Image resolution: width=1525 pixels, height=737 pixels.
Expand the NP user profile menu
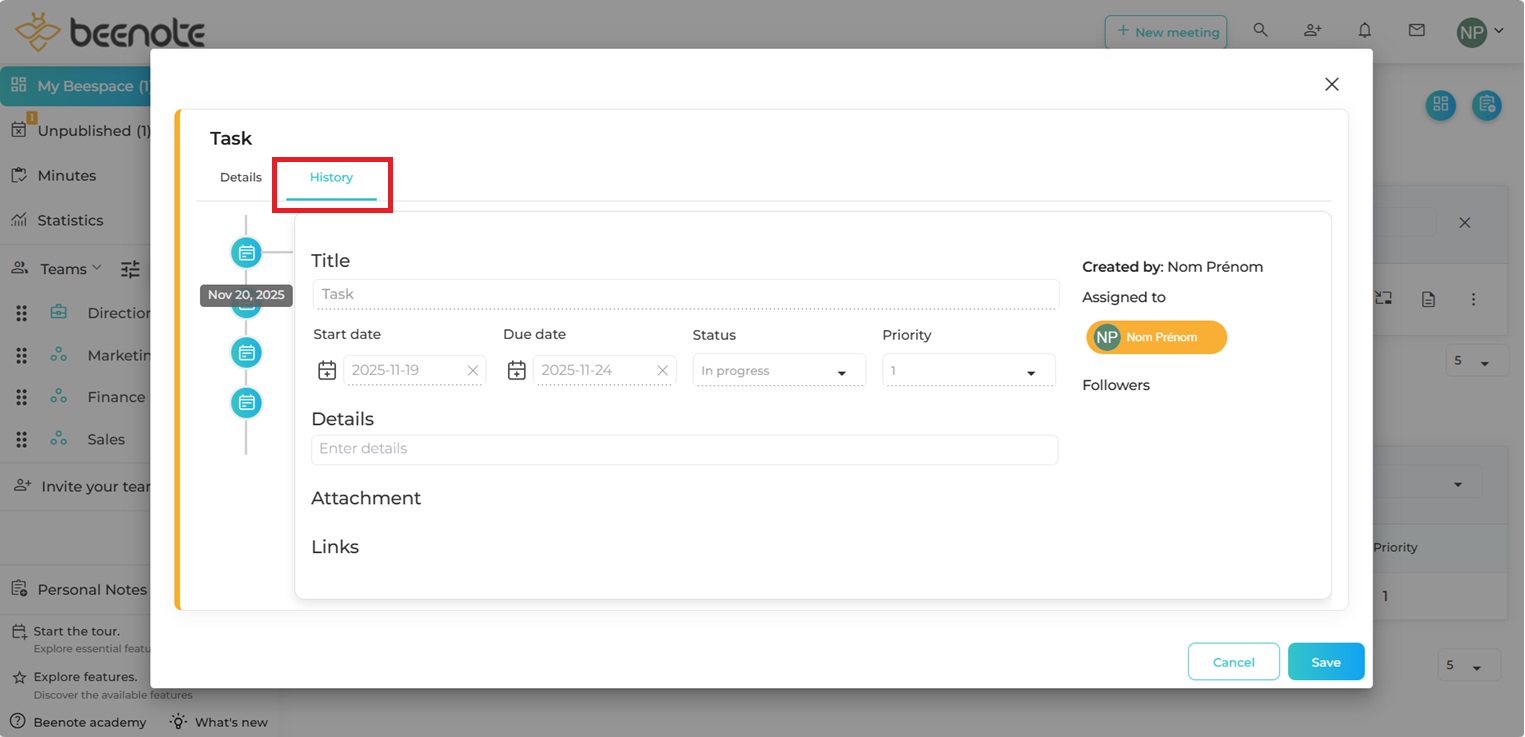pos(1480,32)
